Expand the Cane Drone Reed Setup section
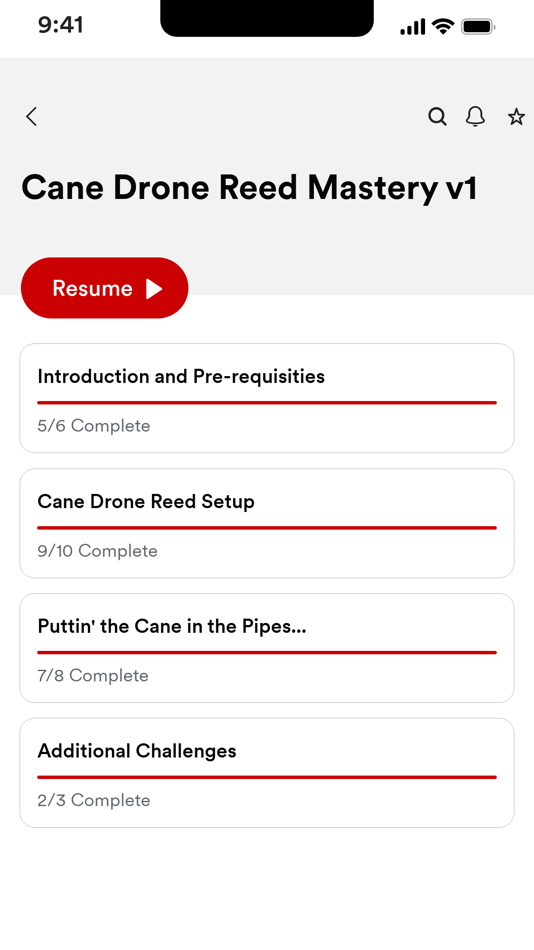 [267, 523]
